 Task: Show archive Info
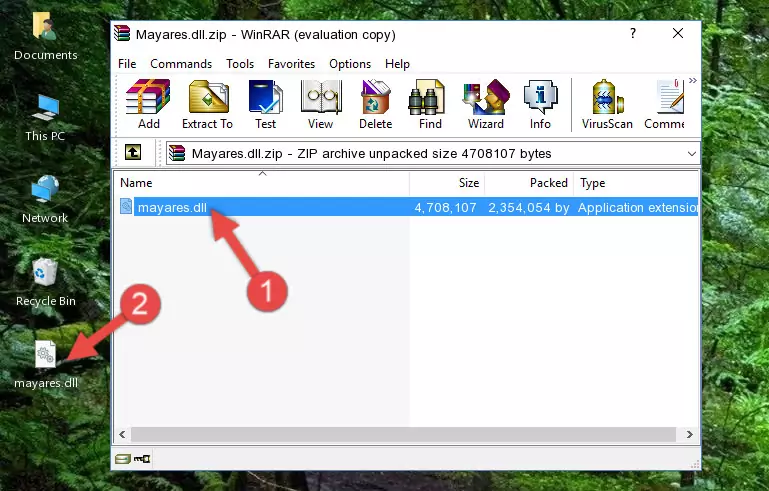click(x=540, y=104)
